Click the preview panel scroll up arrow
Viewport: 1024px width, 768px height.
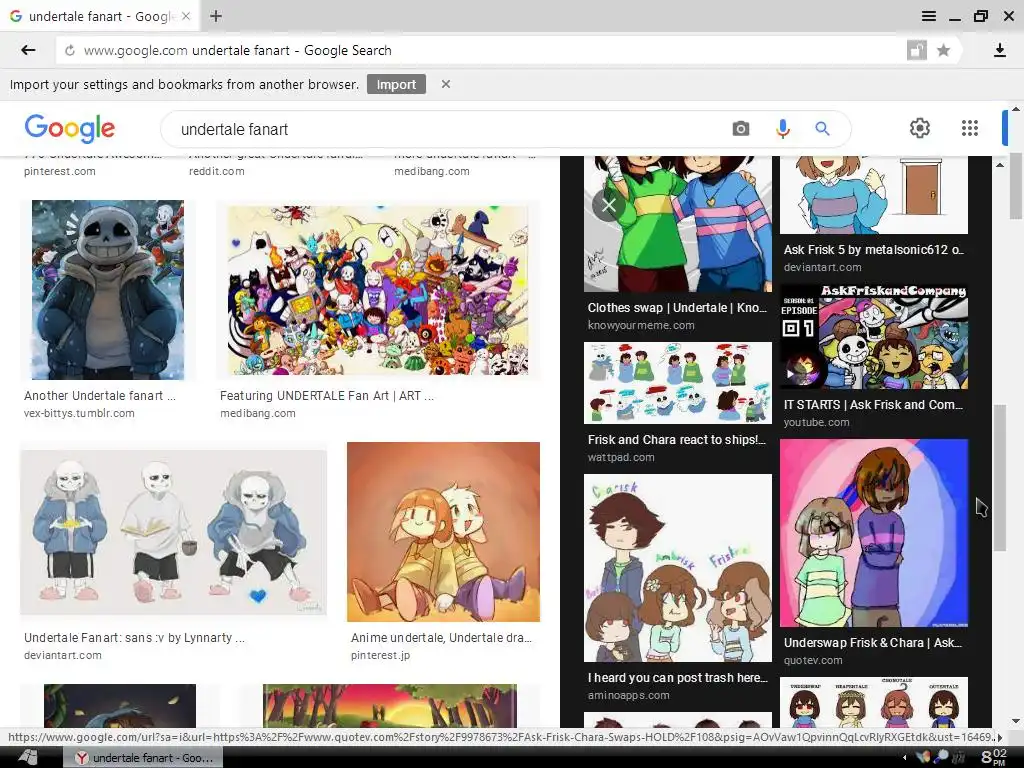1000,165
